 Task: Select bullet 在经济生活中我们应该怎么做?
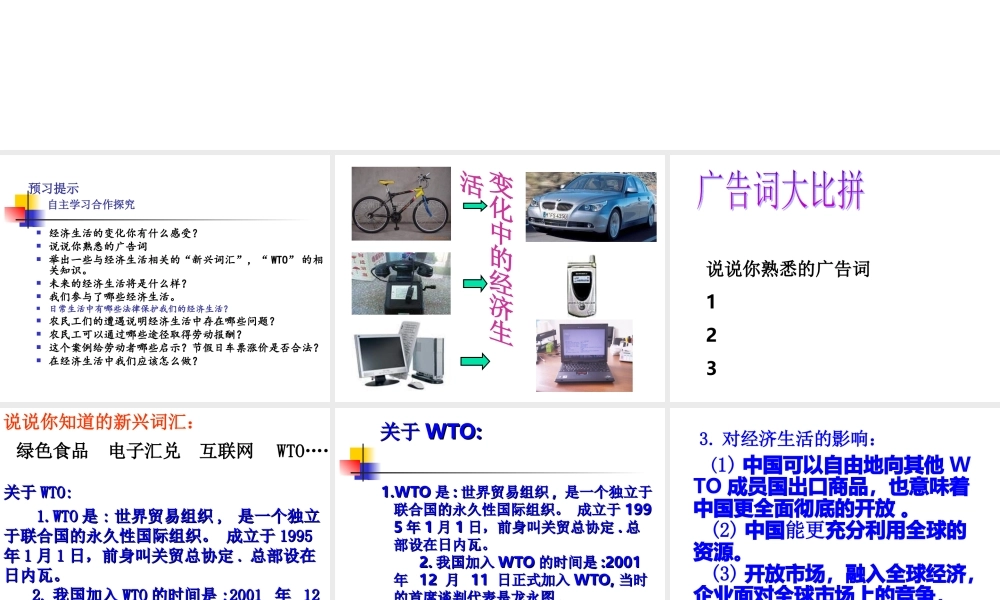click(124, 361)
